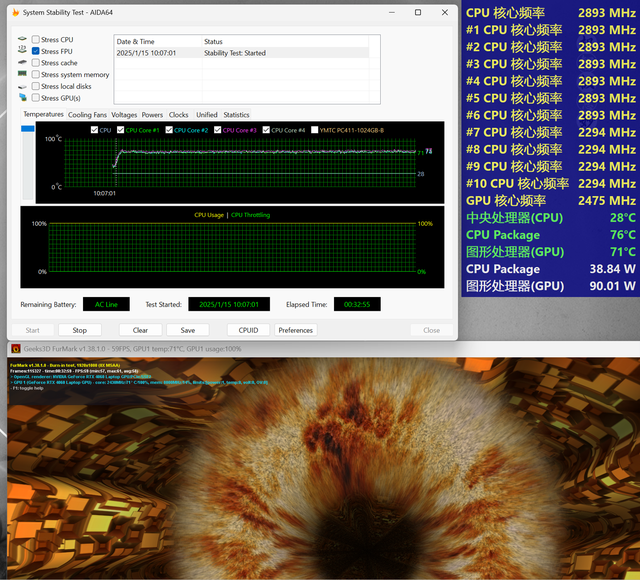Screen dimensions: 640x580
Task: Click the Stress CPU chip icon
Action: point(22,39)
